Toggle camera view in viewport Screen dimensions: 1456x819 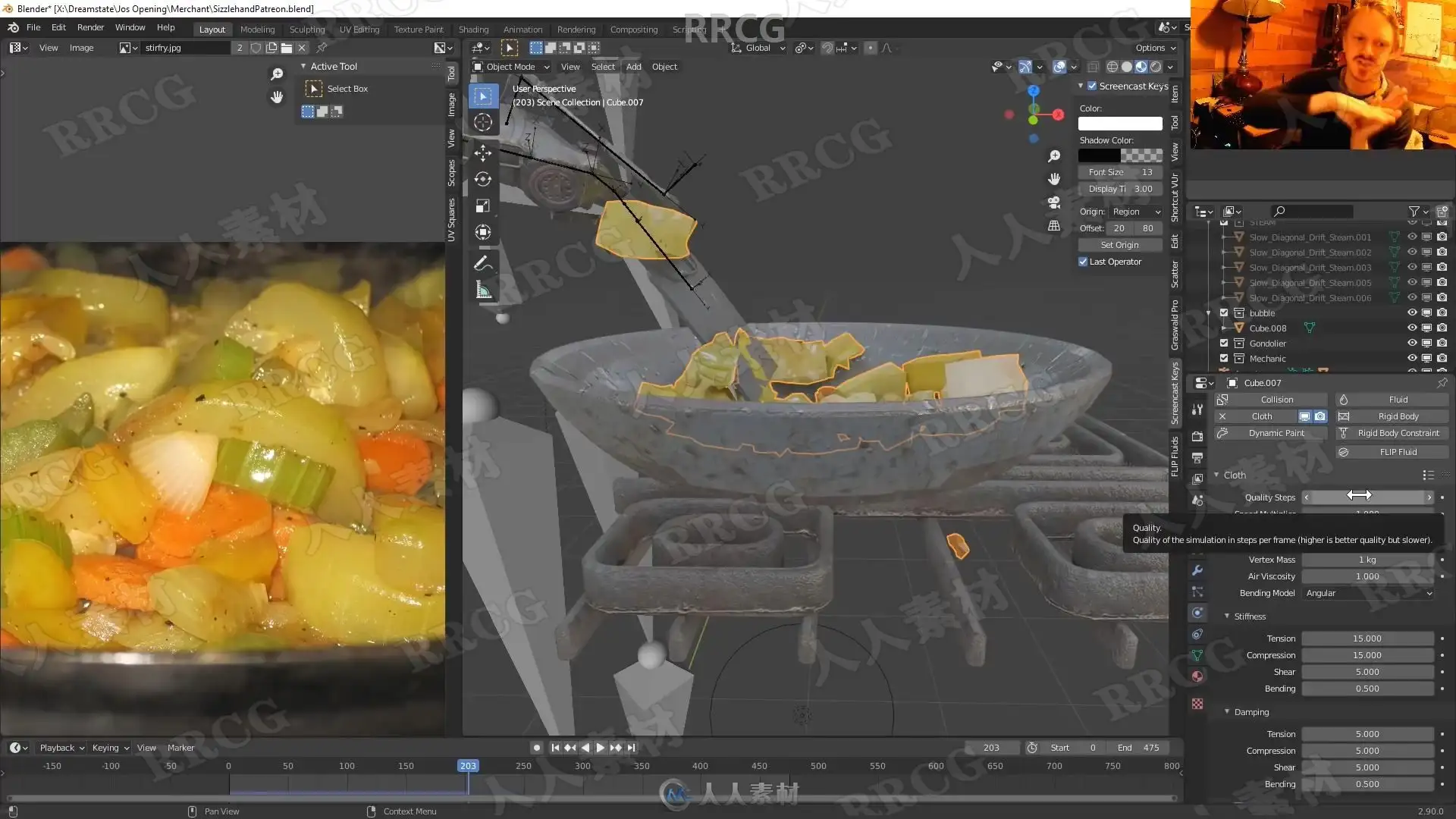click(1054, 202)
